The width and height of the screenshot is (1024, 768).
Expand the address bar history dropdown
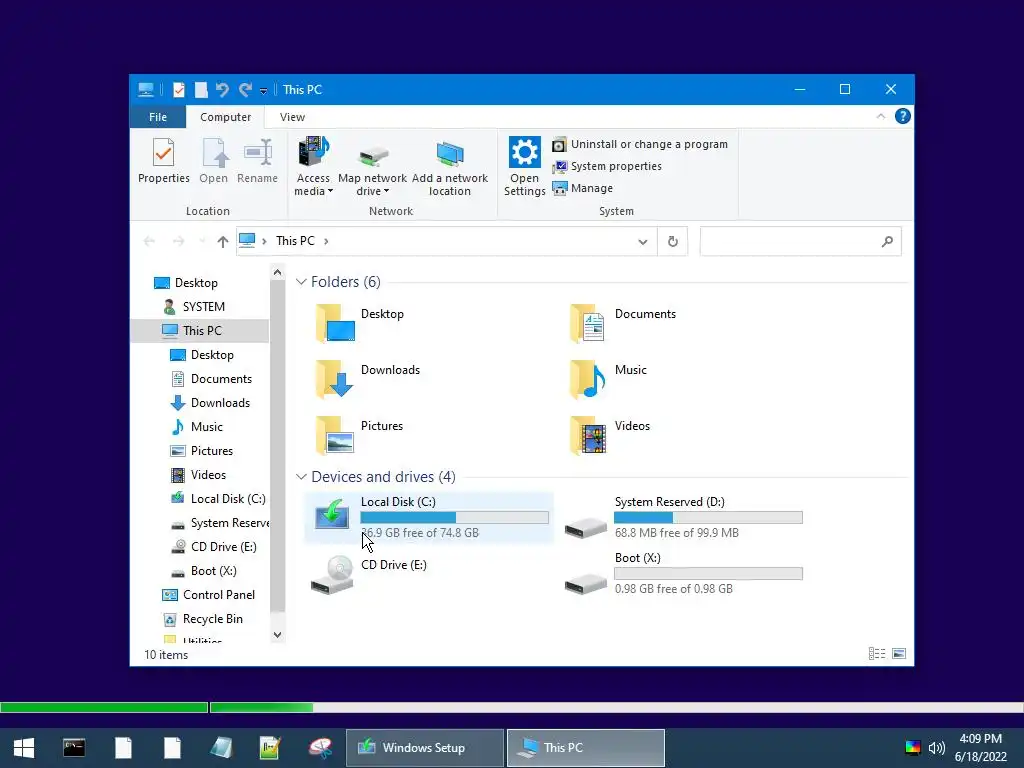pos(643,242)
